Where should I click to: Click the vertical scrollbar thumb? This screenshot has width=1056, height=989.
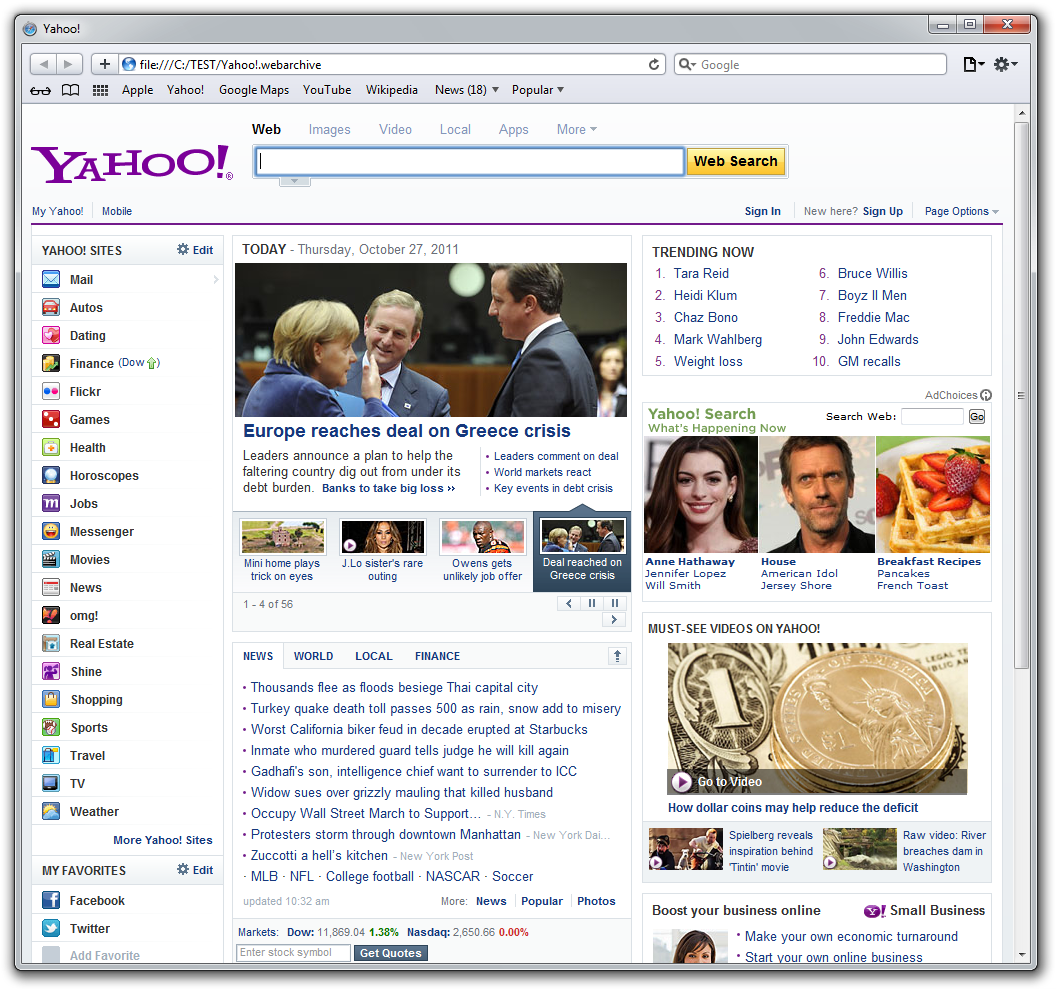(1022, 395)
